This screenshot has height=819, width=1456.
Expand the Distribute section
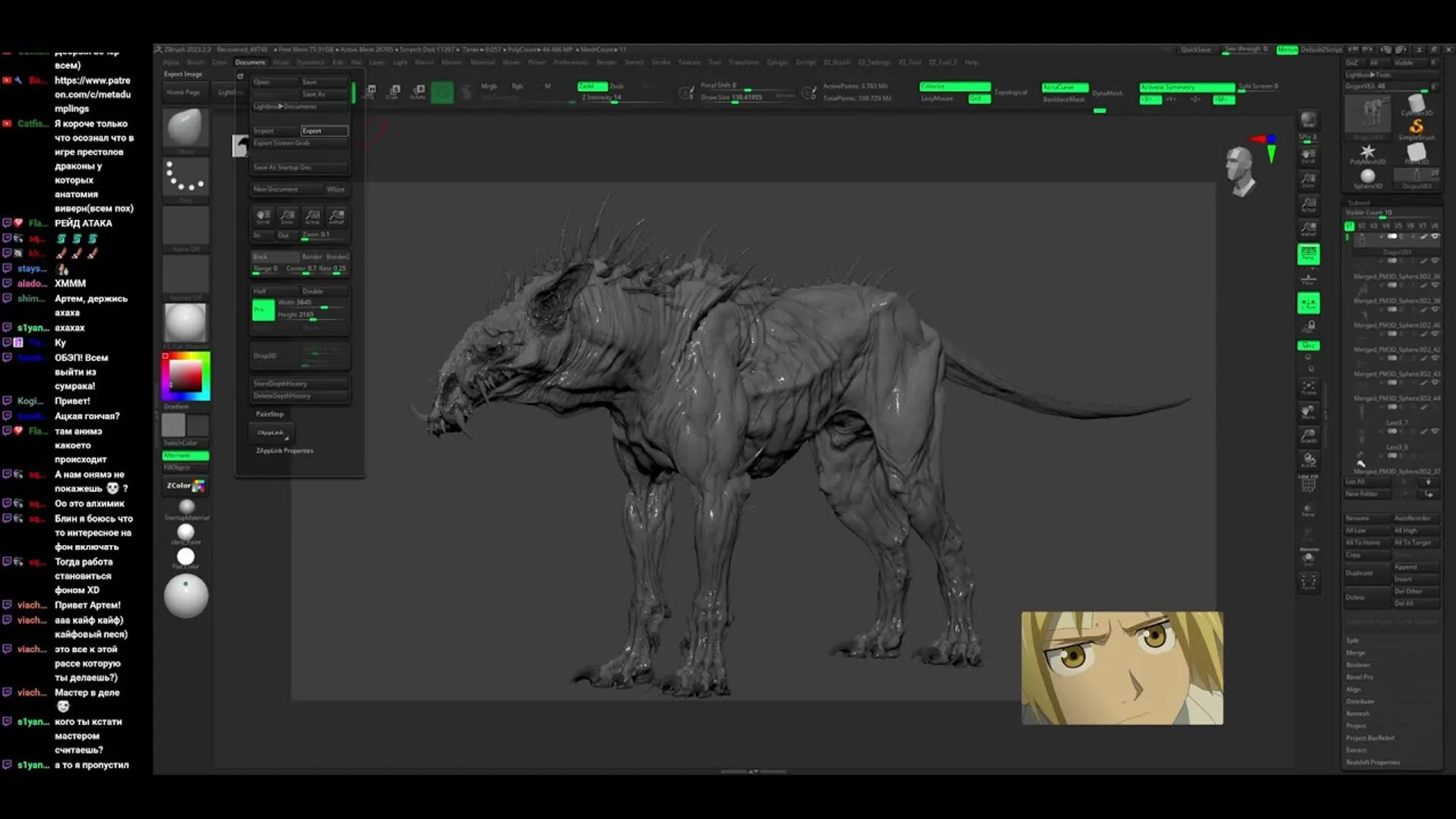coord(1360,701)
